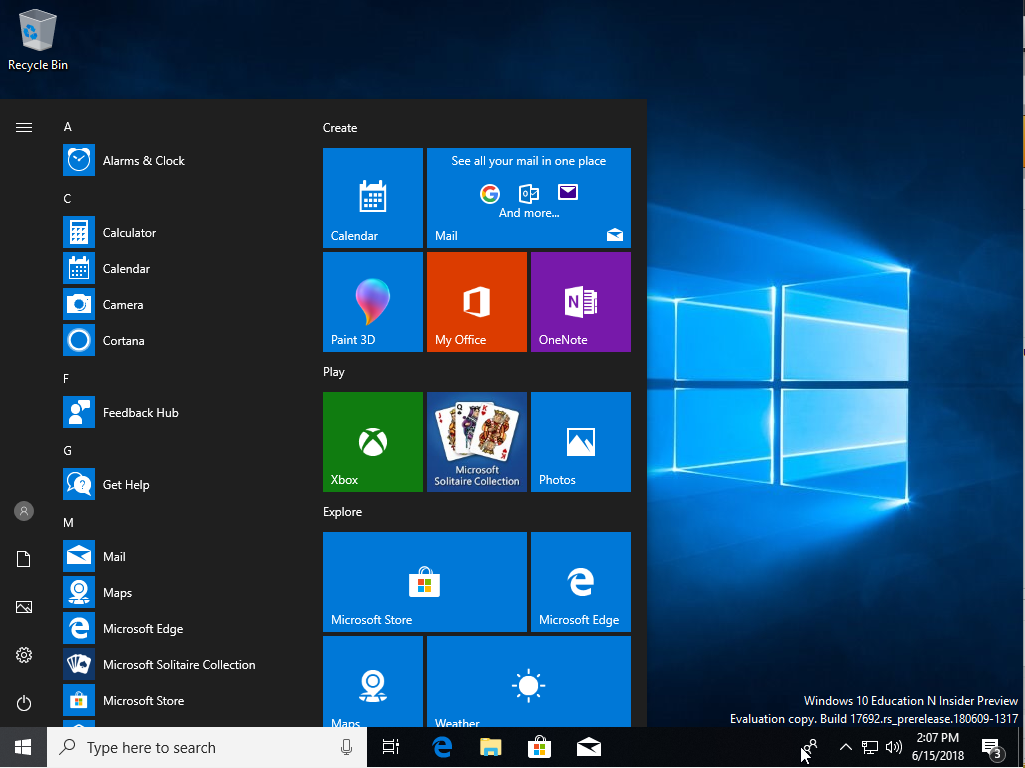This screenshot has width=1025, height=768.
Task: Activate the search microphone icon
Action: 346,747
